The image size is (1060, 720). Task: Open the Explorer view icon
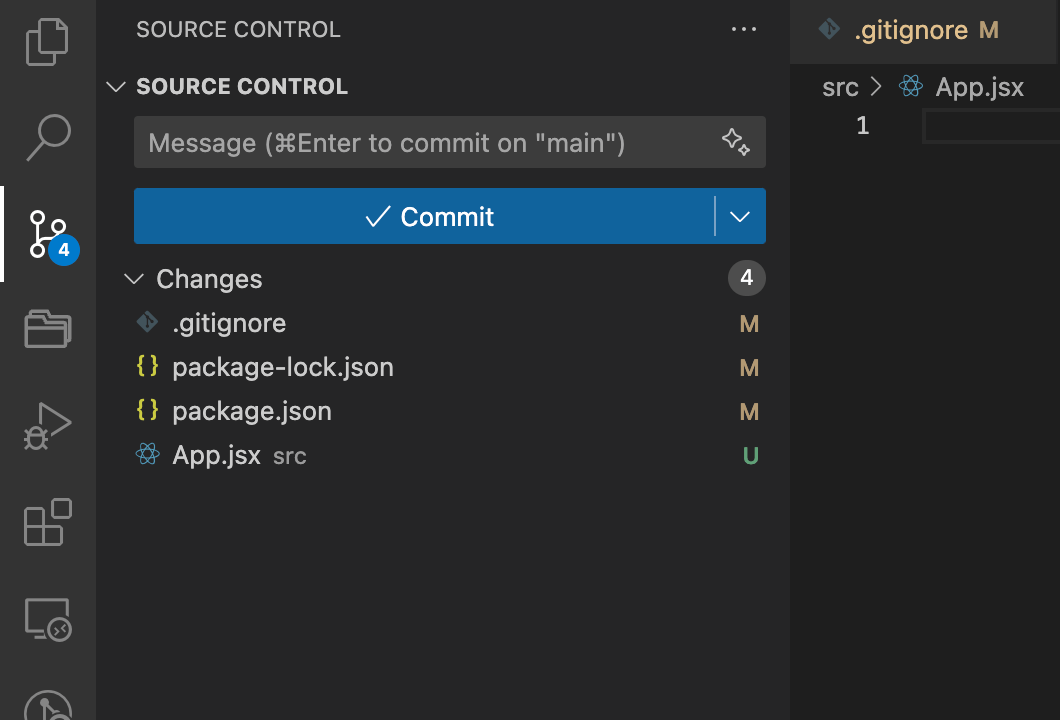pos(47,40)
